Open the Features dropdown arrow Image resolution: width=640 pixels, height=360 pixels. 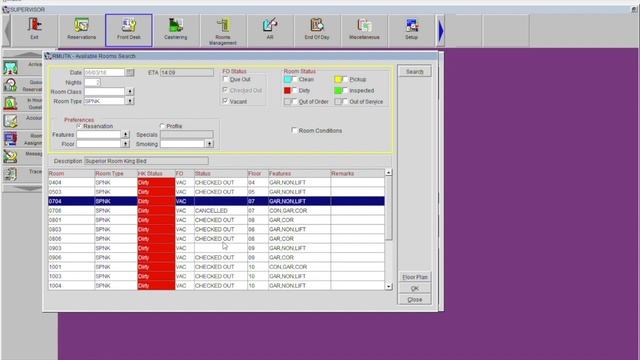pyautogui.click(x=126, y=134)
